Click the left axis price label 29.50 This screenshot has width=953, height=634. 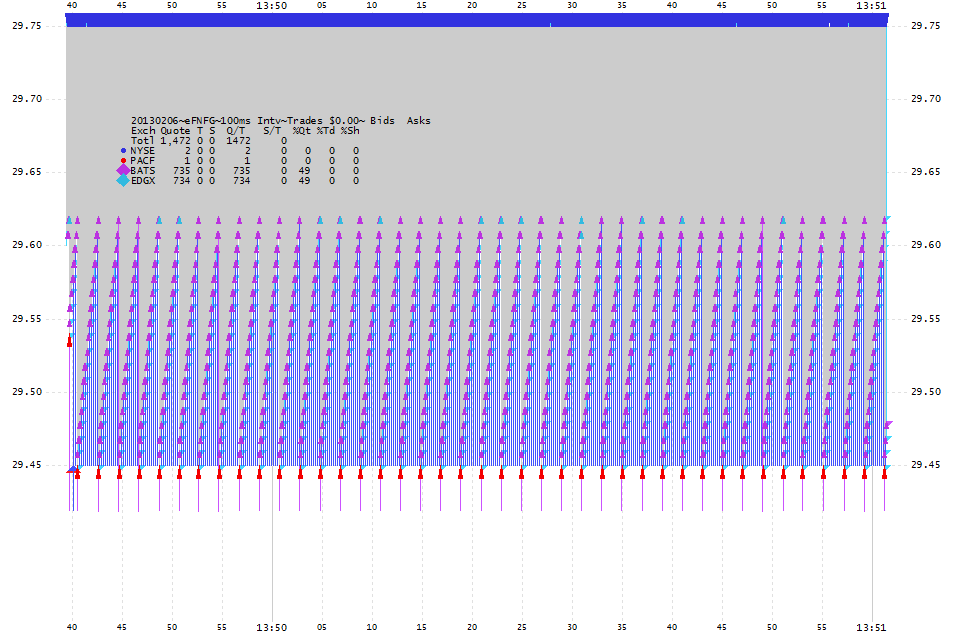click(x=27, y=392)
